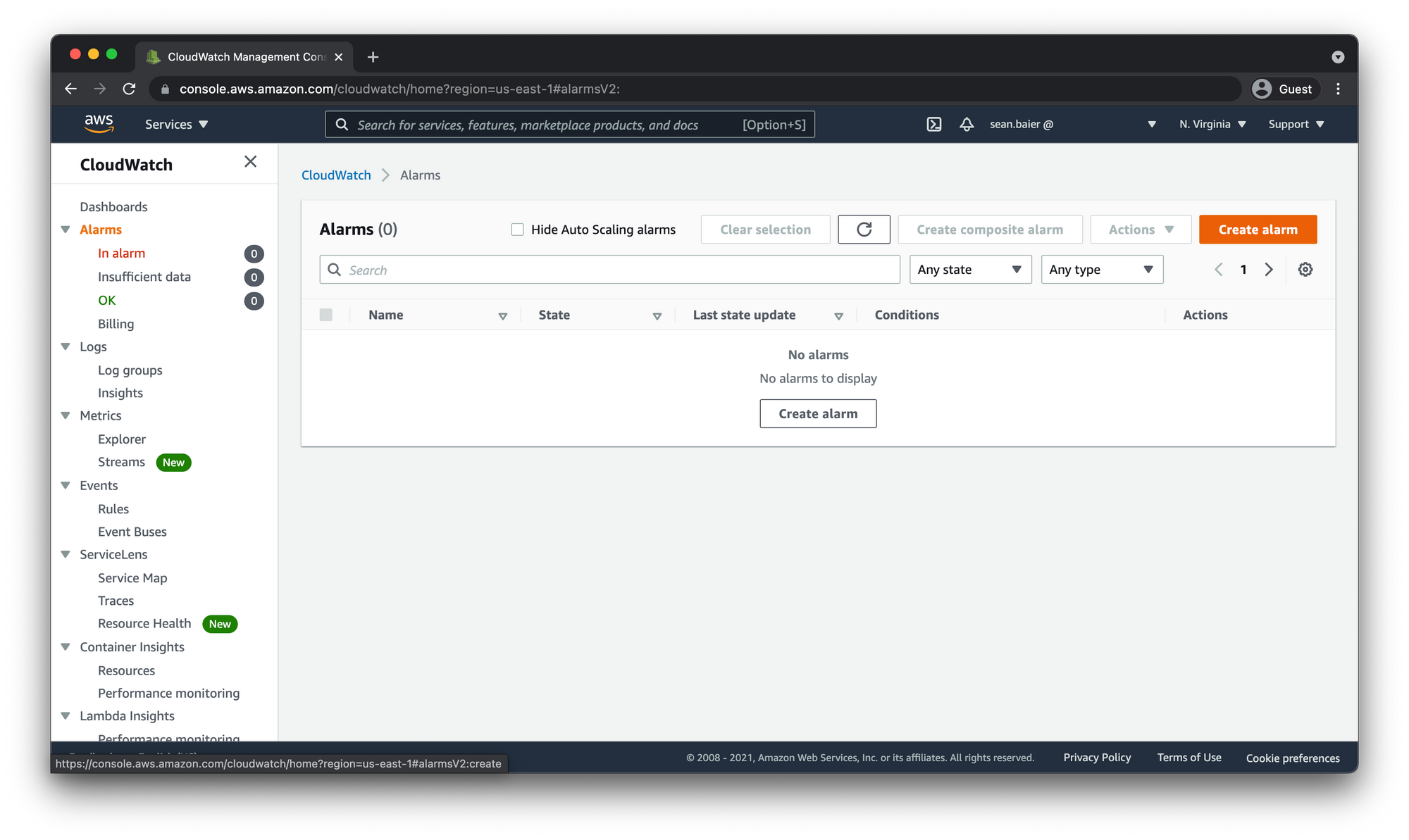Enable Hide Auto Scaling alarms checkbox
The width and height of the screenshot is (1409, 840).
click(517, 230)
